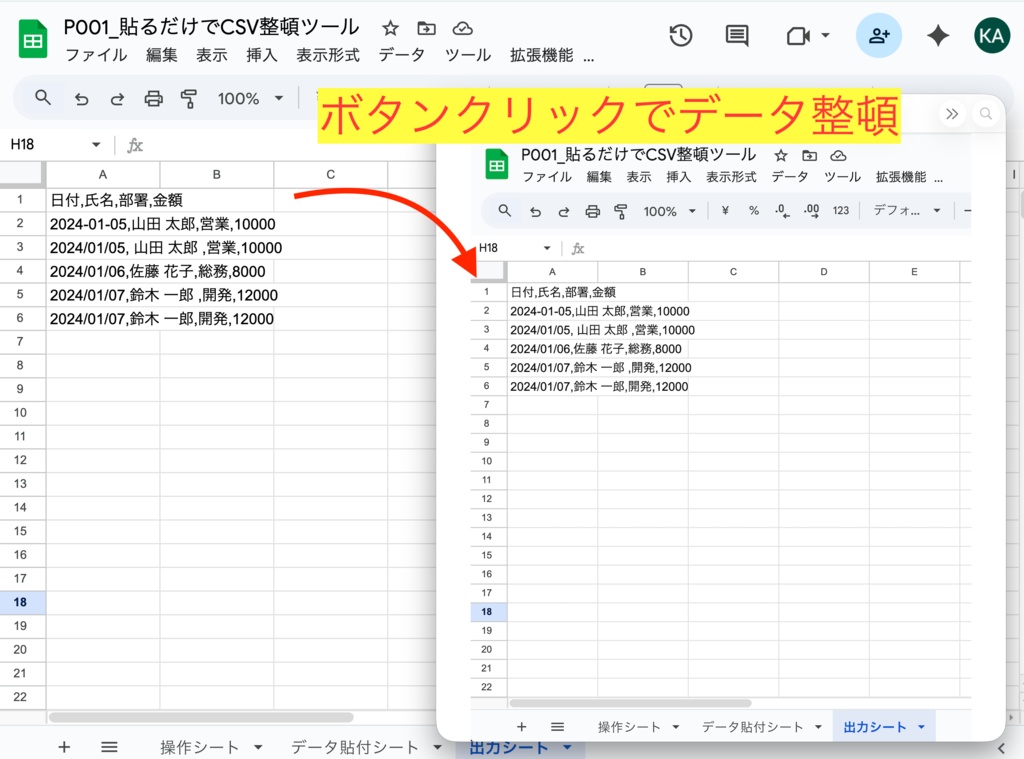Image resolution: width=1024 pixels, height=759 pixels.
Task: Click the Share button with person icon
Action: 879,35
